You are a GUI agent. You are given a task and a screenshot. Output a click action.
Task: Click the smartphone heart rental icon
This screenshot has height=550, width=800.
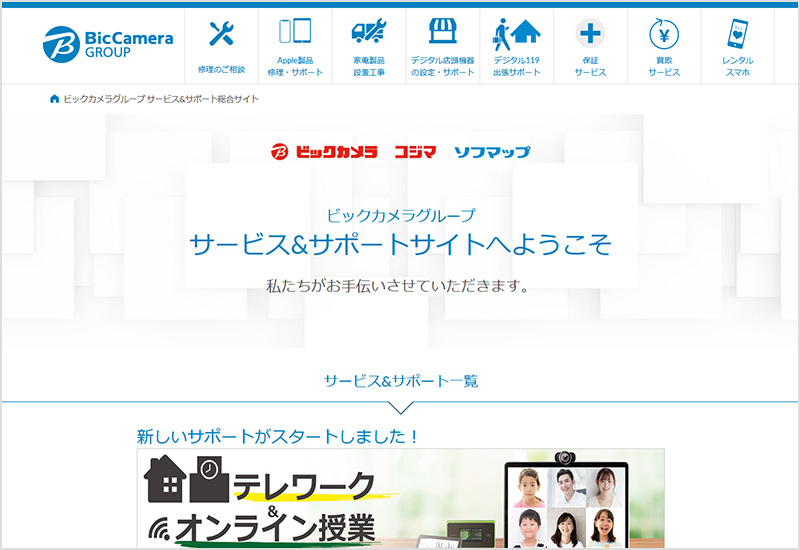(x=738, y=34)
